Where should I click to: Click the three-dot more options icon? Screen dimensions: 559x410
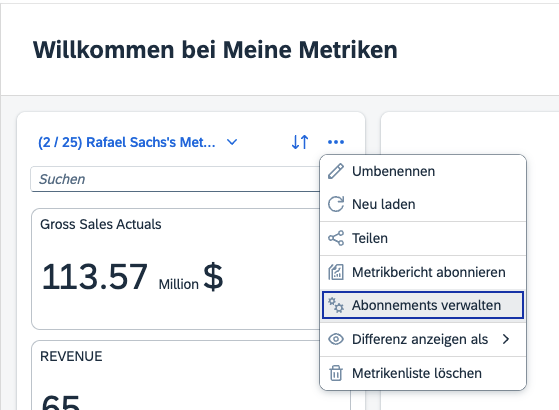click(336, 142)
